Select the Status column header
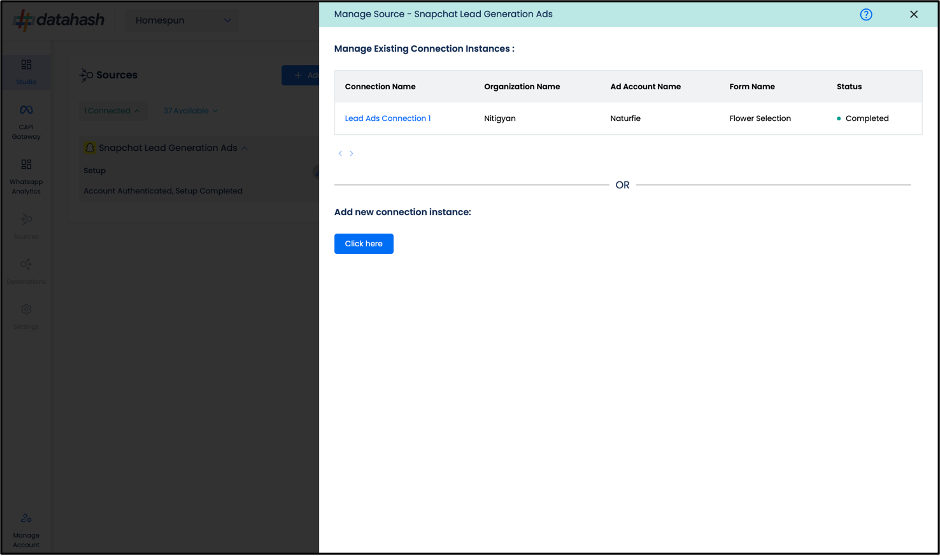 [849, 86]
